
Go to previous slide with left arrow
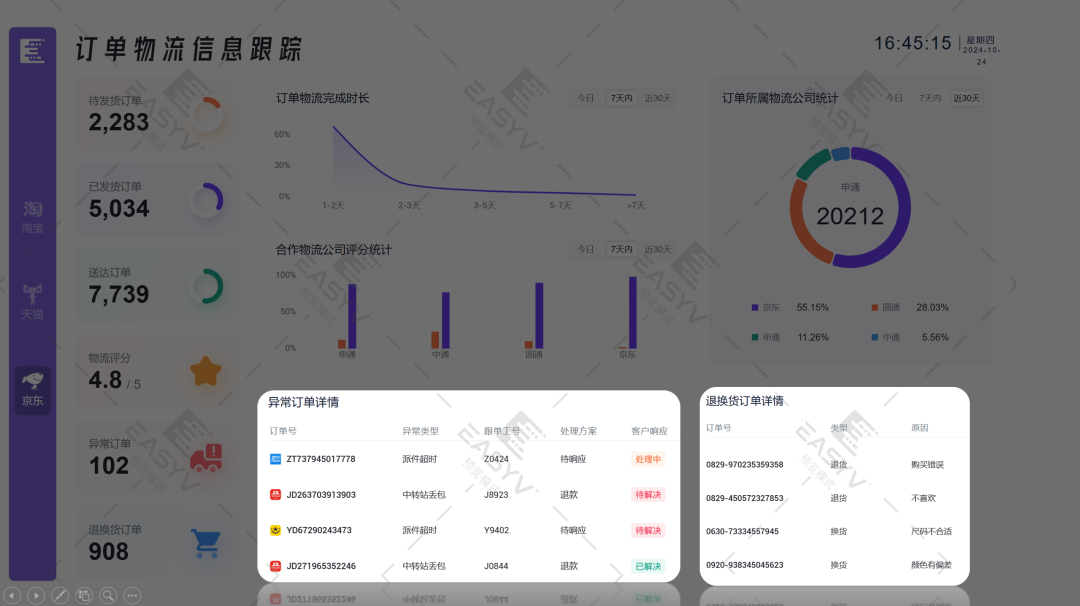click(12, 595)
